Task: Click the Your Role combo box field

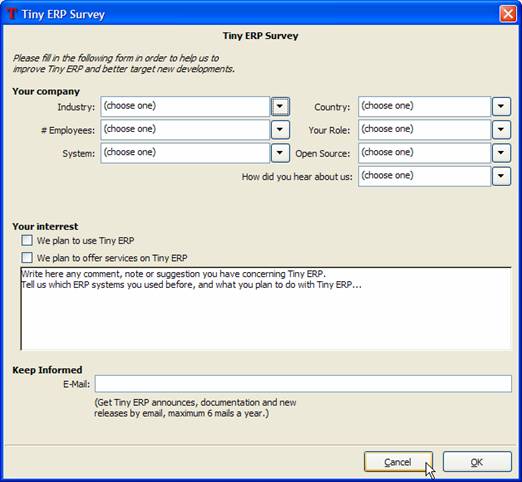Action: pos(424,130)
